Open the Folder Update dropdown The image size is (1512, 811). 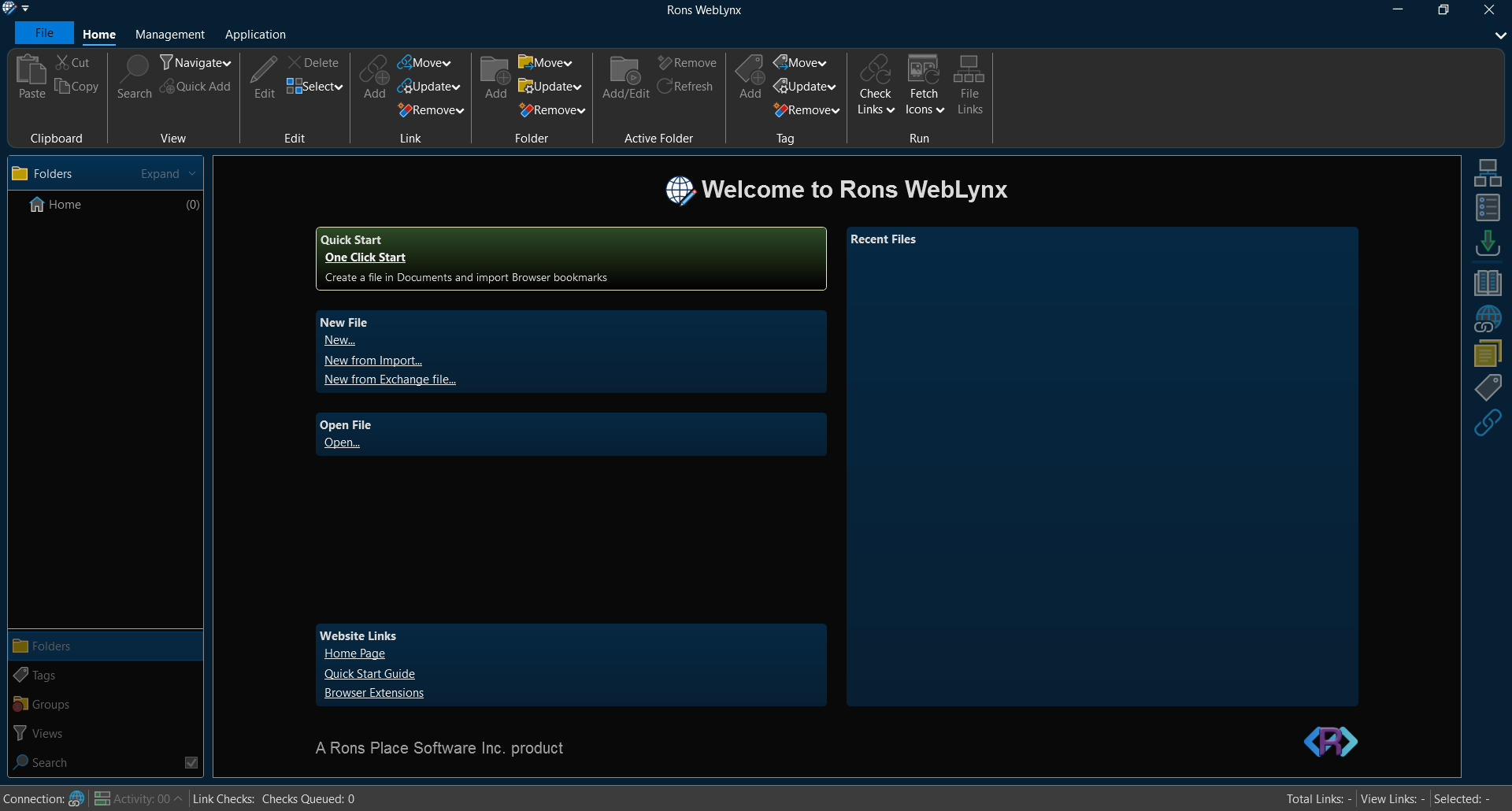pyautogui.click(x=550, y=87)
